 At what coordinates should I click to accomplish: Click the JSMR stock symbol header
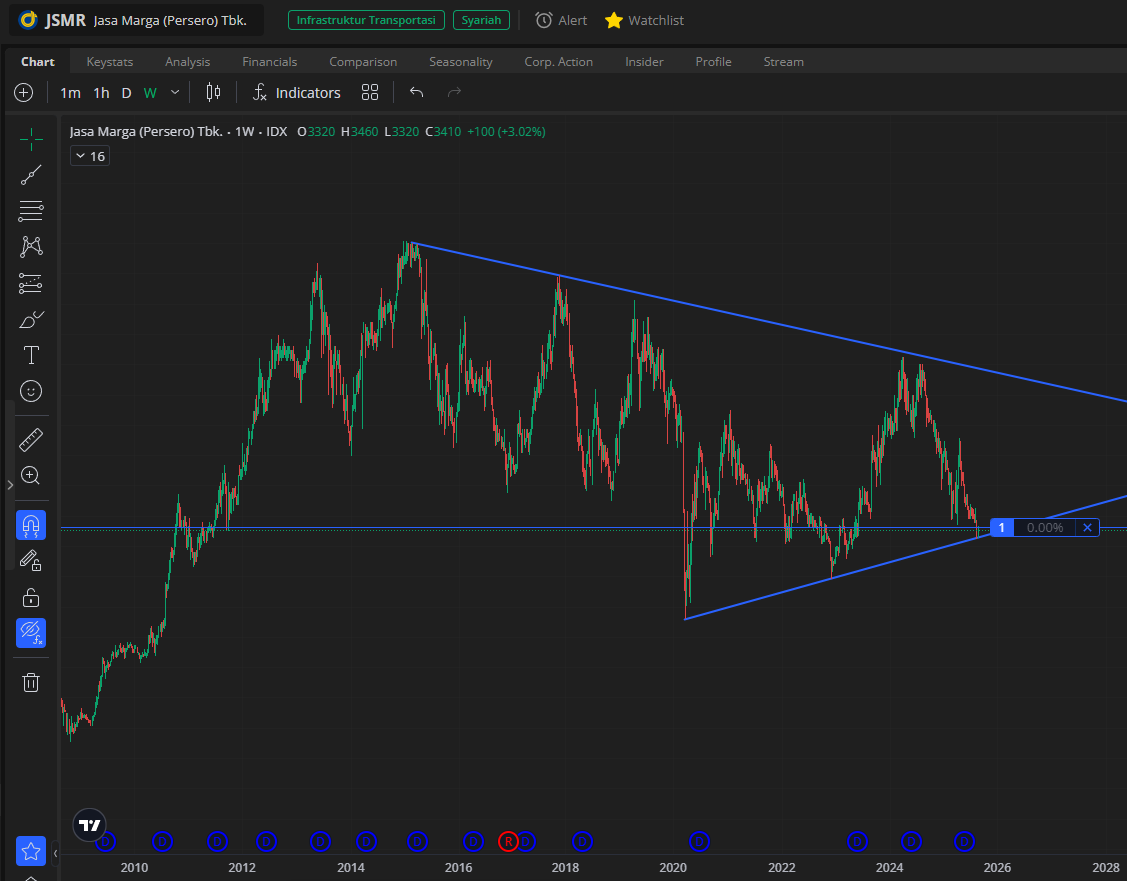point(137,20)
